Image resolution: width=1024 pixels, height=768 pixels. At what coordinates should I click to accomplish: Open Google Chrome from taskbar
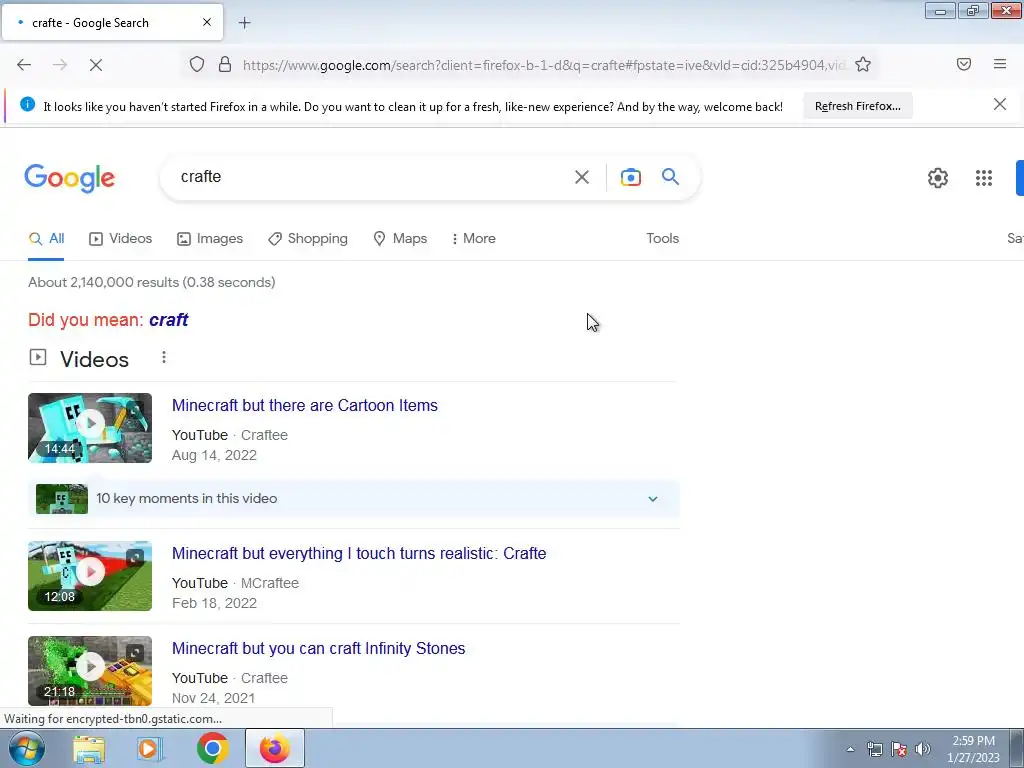(213, 748)
